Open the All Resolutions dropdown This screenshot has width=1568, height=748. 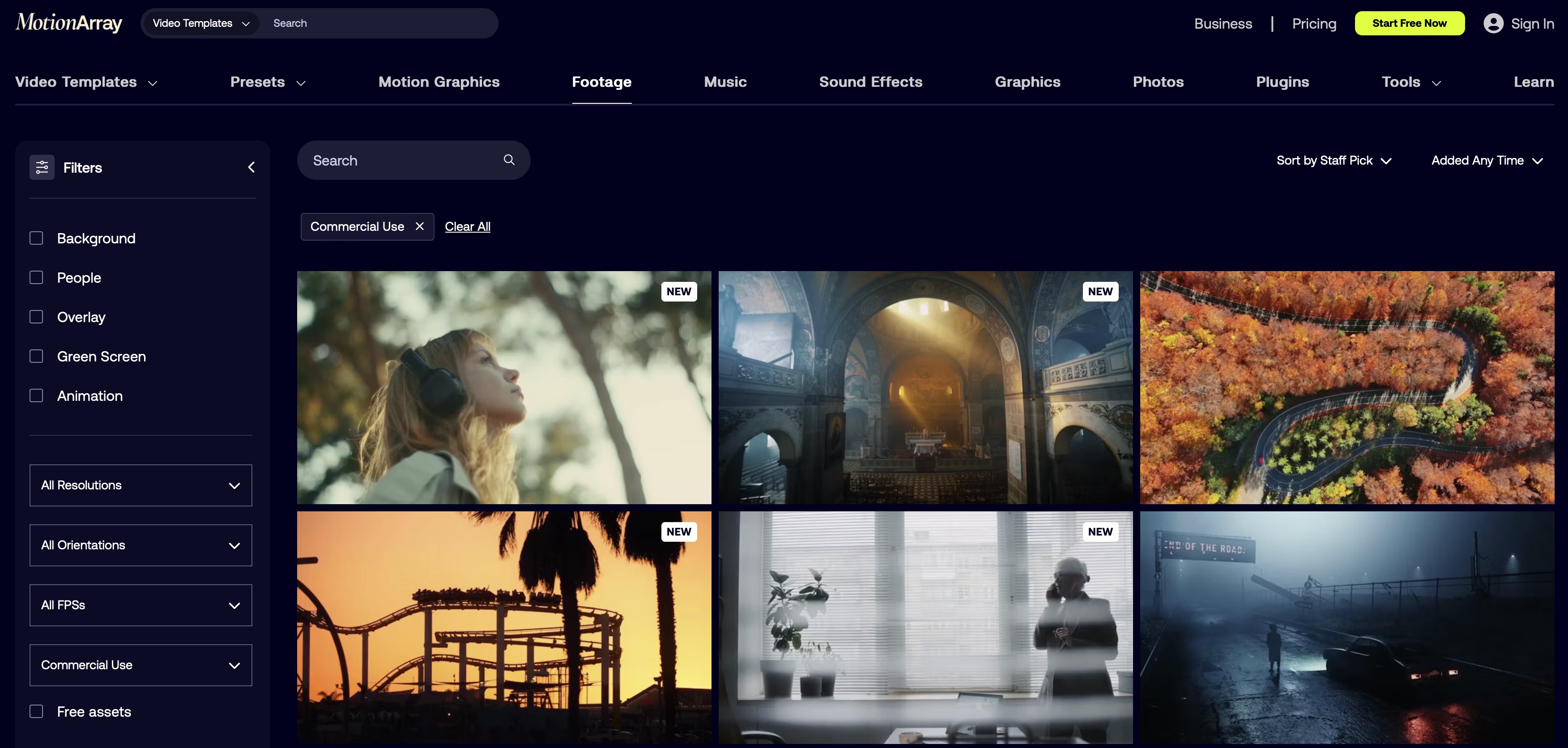click(141, 485)
